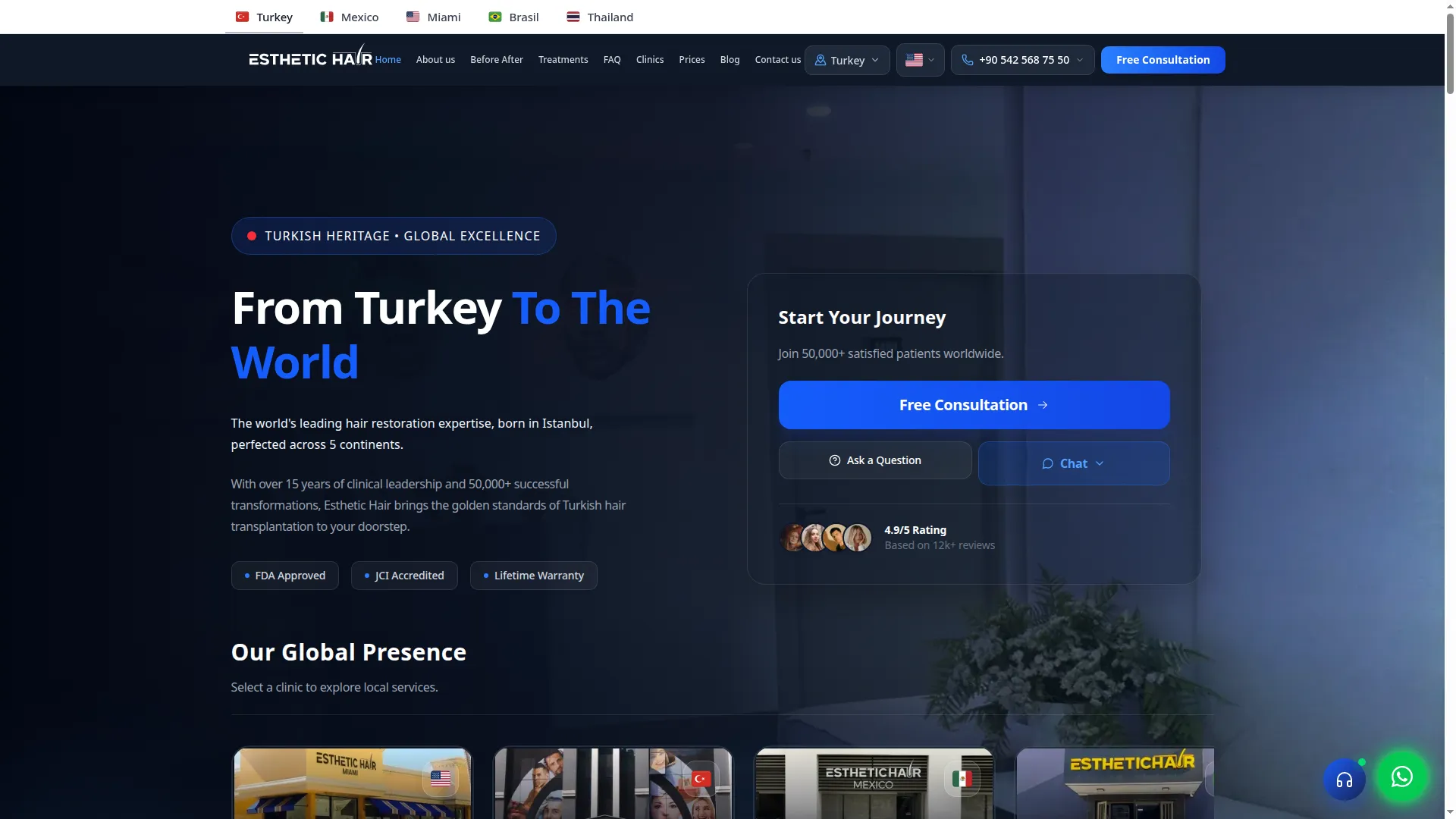Switch to the Thailand tab
Viewport: 1456px width, 819px height.
coord(600,17)
